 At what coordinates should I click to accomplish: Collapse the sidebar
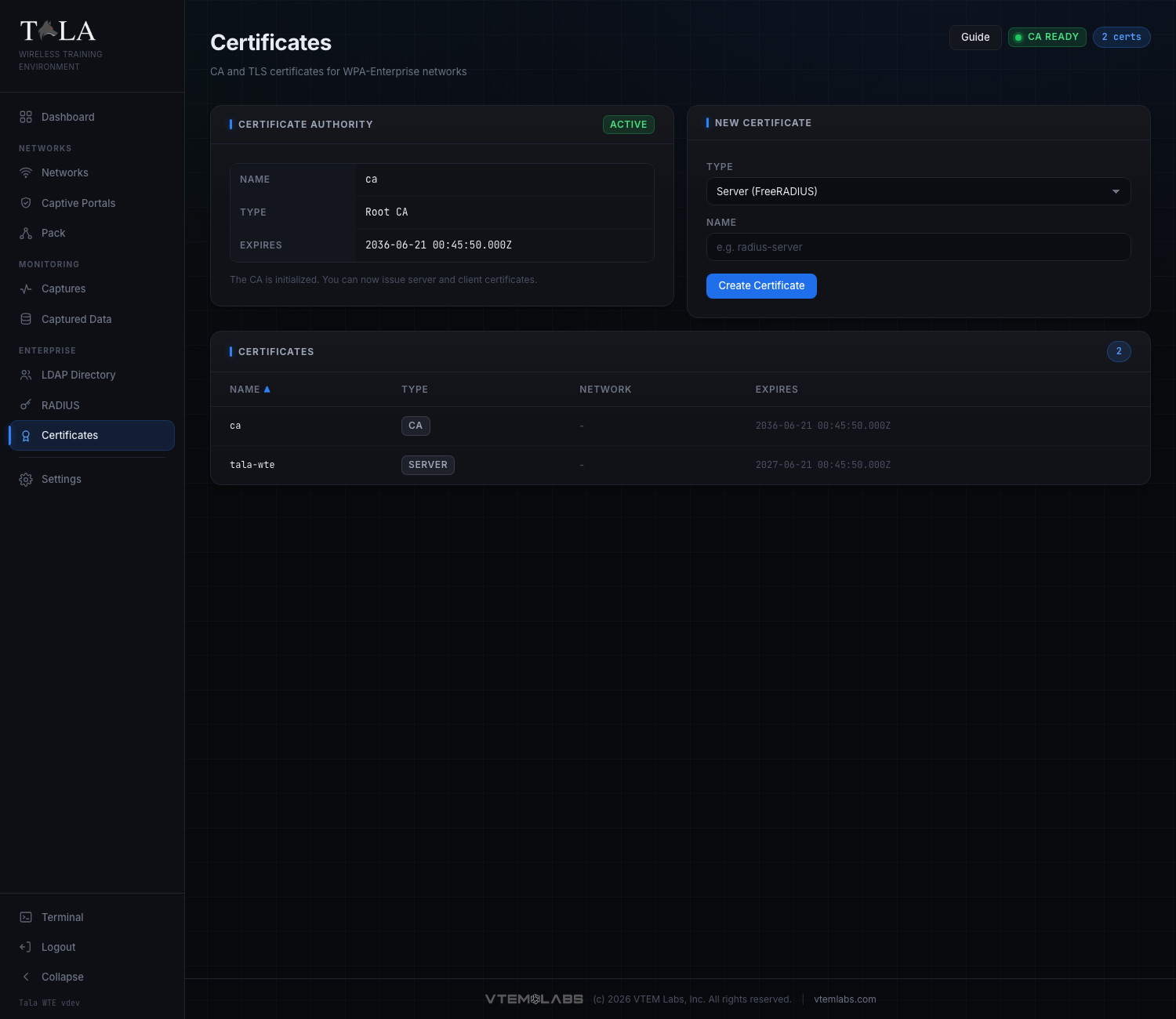92,977
